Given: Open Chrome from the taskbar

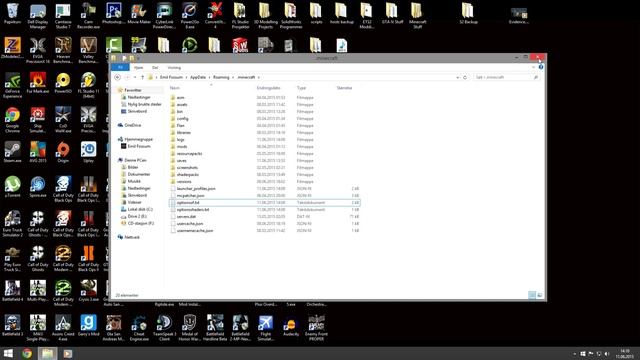Looking at the screenshot, I should tap(27, 353).
